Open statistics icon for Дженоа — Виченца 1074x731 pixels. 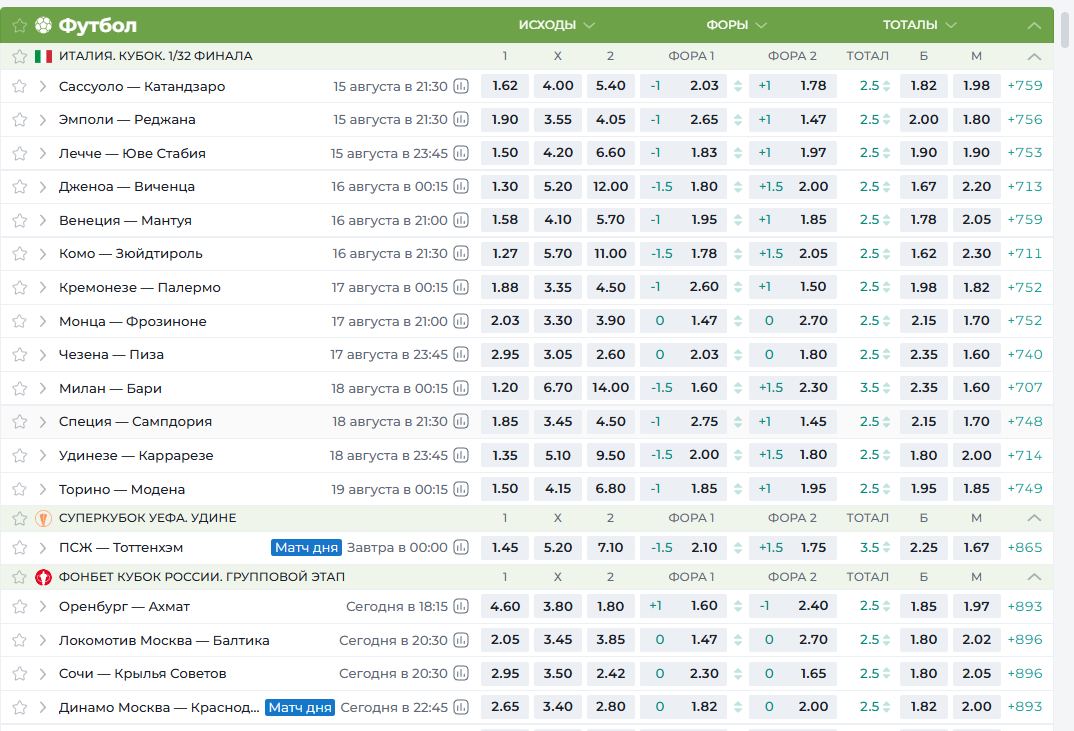pyautogui.click(x=461, y=186)
